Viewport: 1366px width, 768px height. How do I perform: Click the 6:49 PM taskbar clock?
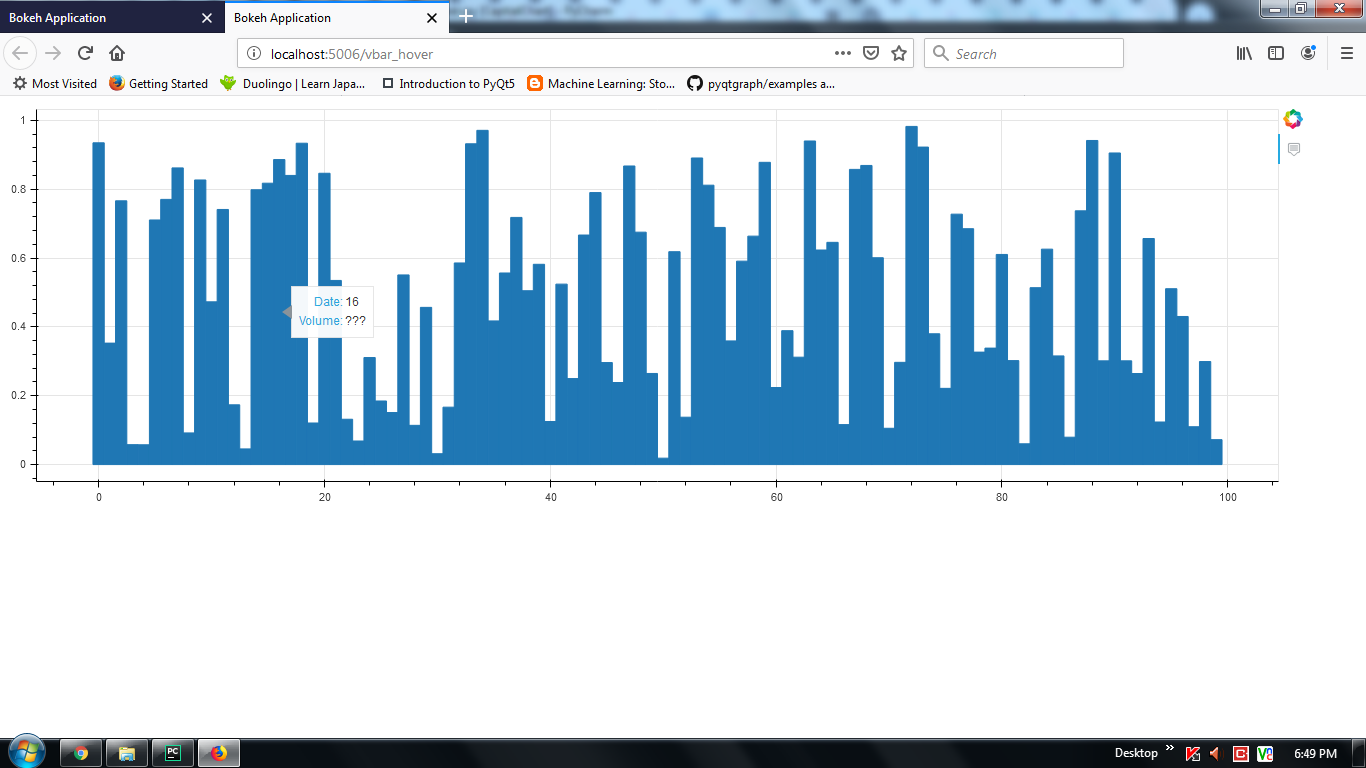pos(1315,753)
